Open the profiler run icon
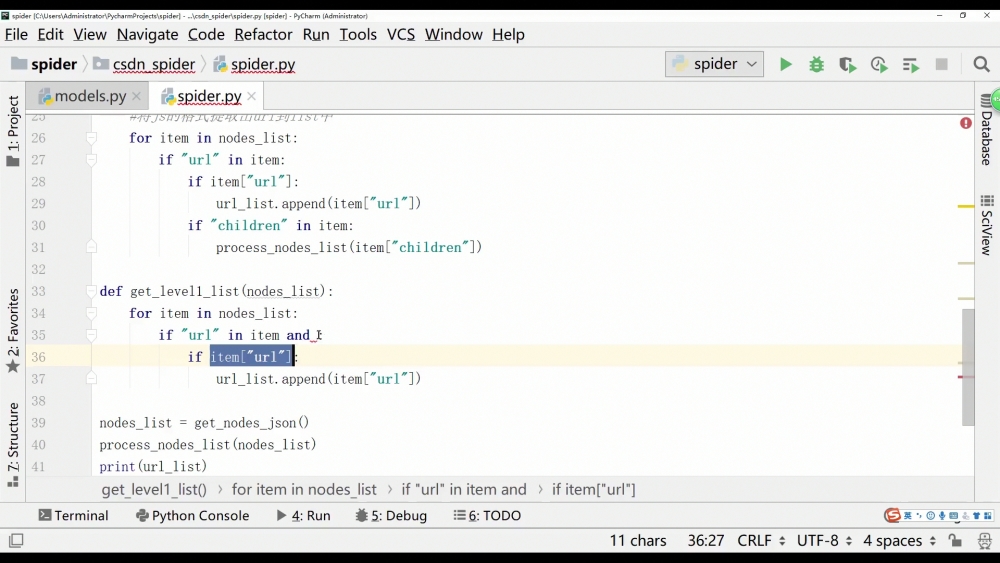The image size is (1000, 563). [879, 64]
